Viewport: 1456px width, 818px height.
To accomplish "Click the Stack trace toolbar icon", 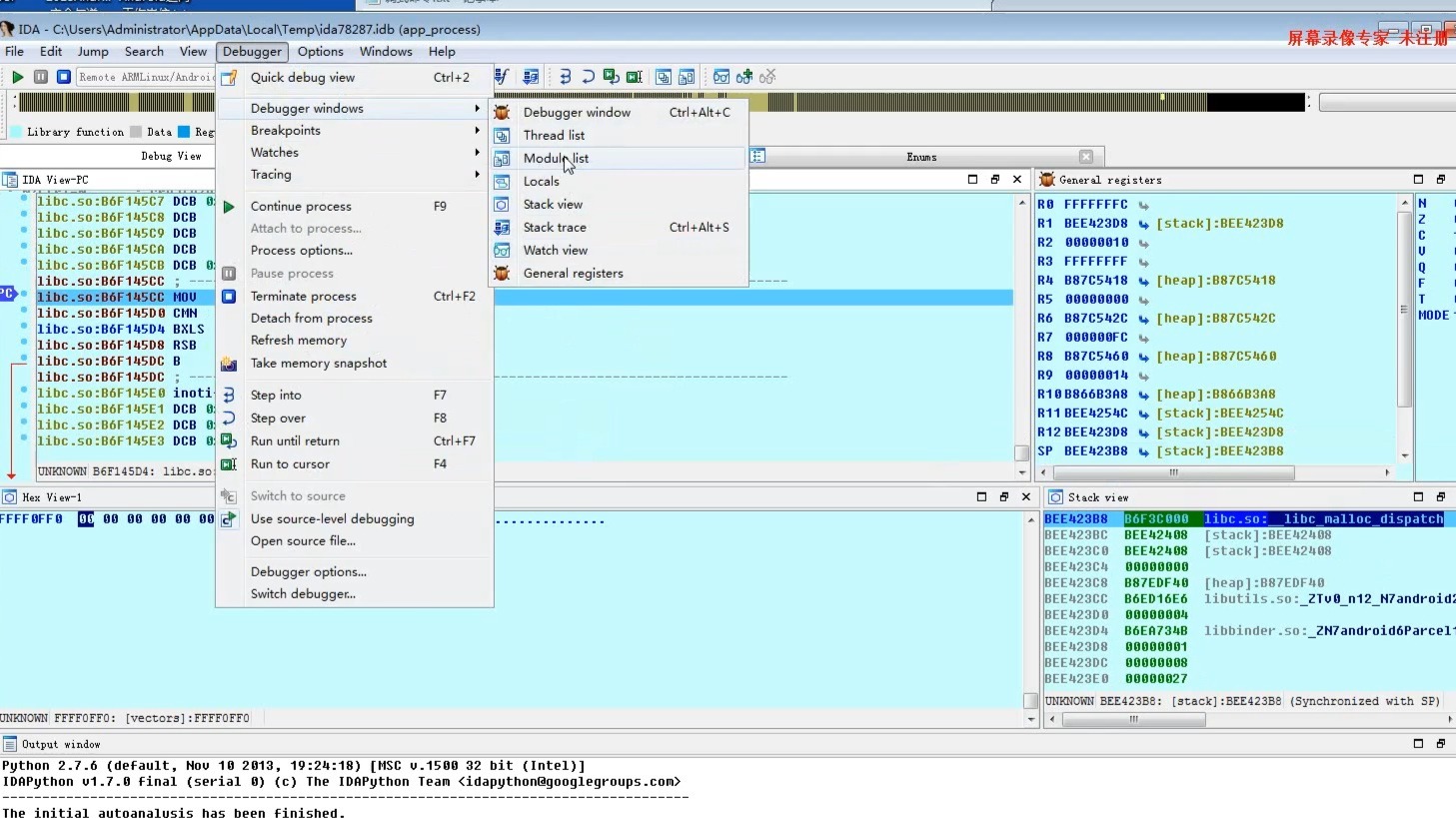I will pos(531,77).
